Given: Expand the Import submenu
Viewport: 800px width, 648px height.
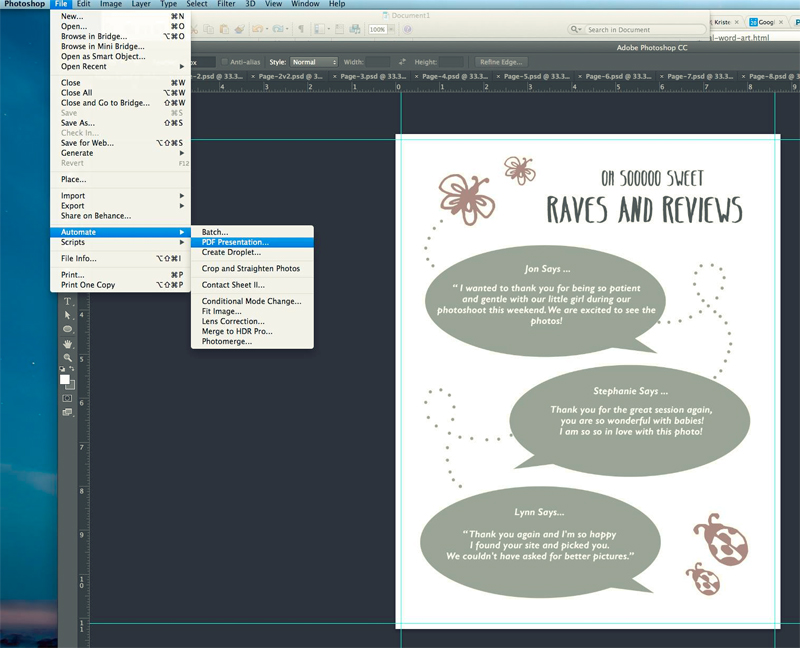Looking at the screenshot, I should pos(120,196).
